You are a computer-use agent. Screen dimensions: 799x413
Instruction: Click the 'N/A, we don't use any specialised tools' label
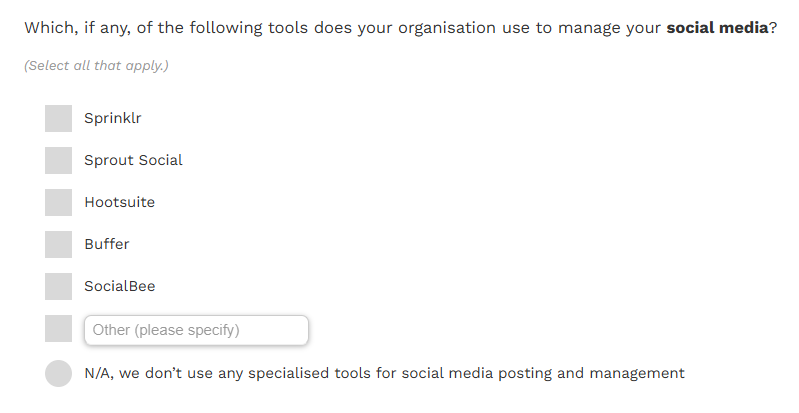[x=384, y=373]
